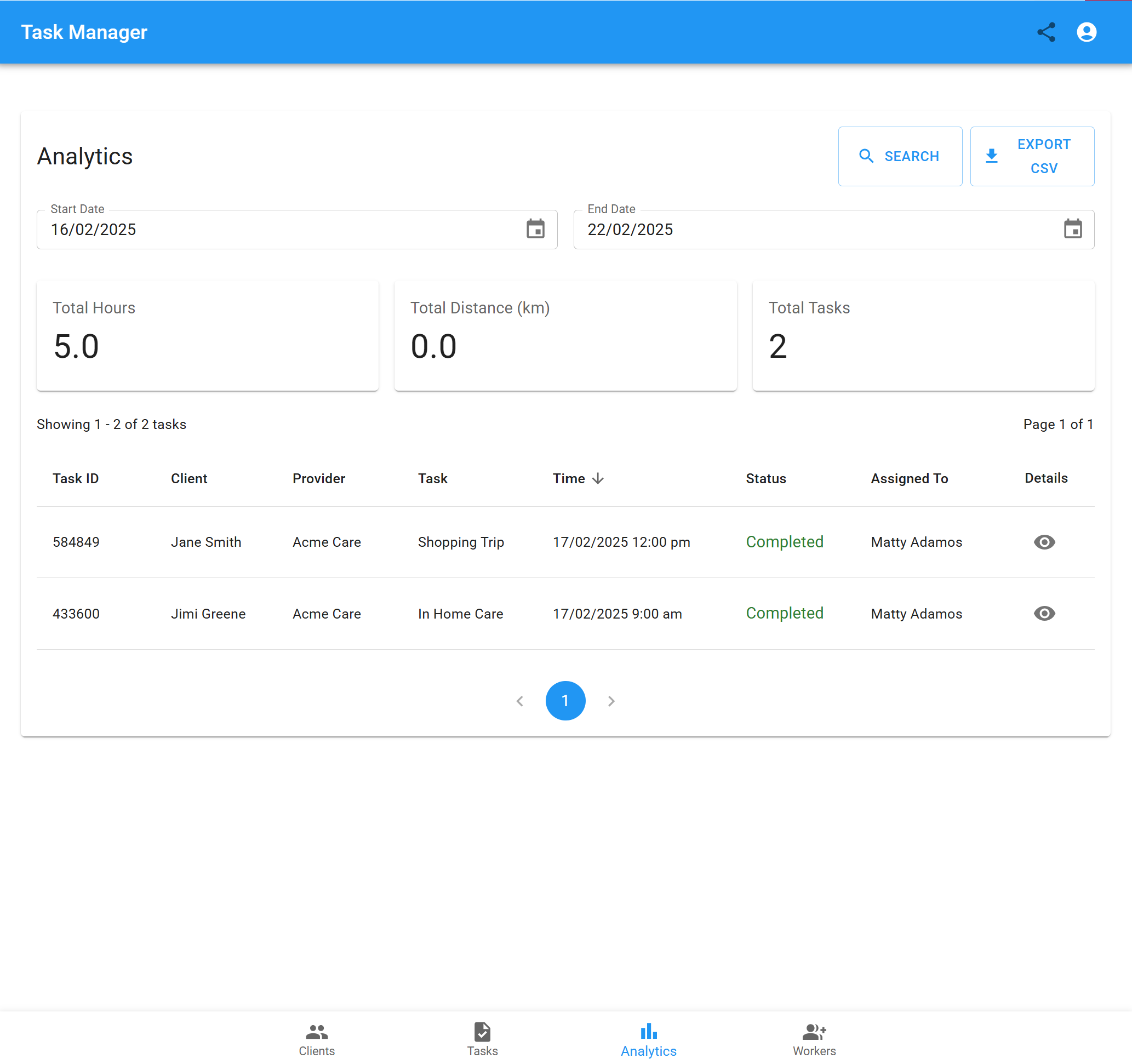Click the Total Hours 5.0 card
The height and width of the screenshot is (1064, 1132).
tap(207, 335)
